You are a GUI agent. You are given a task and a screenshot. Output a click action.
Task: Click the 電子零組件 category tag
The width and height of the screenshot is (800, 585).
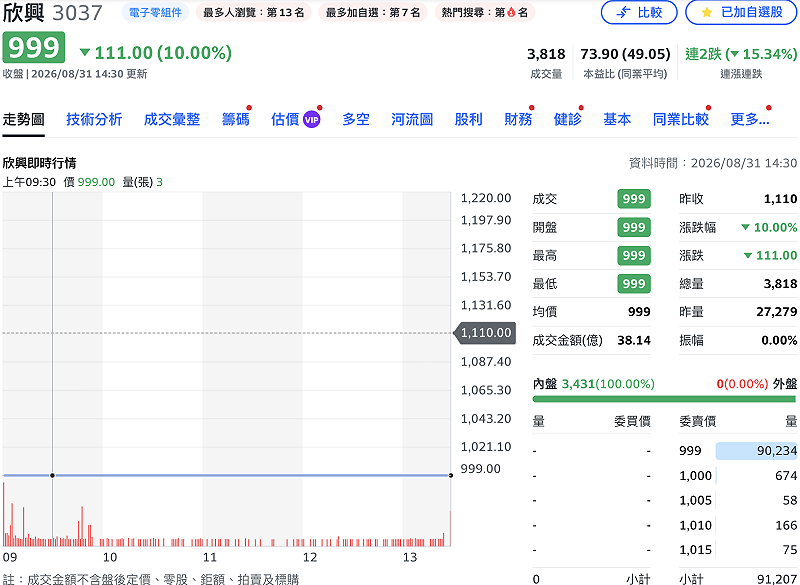155,12
